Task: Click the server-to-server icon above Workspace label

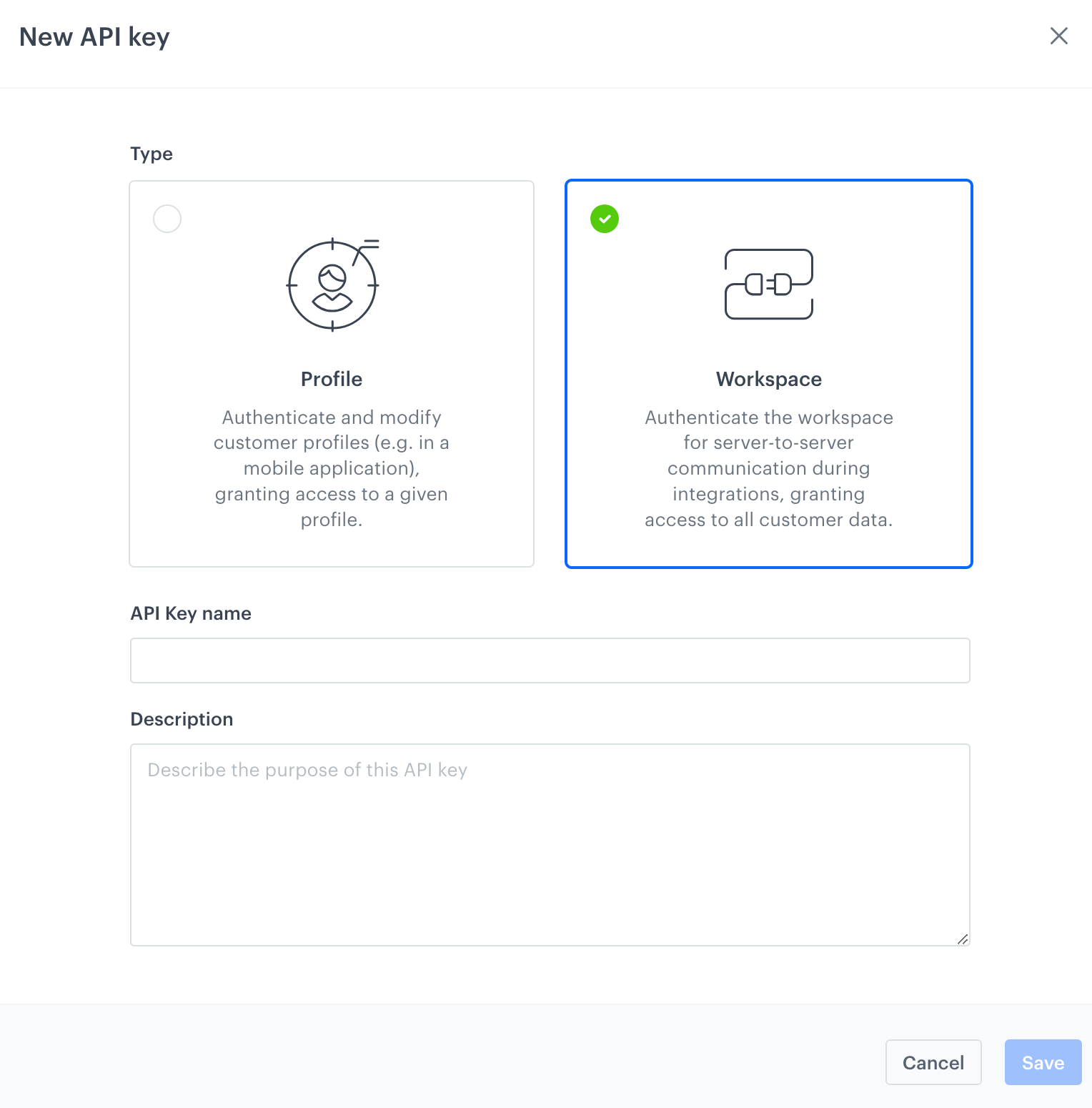Action: (768, 284)
